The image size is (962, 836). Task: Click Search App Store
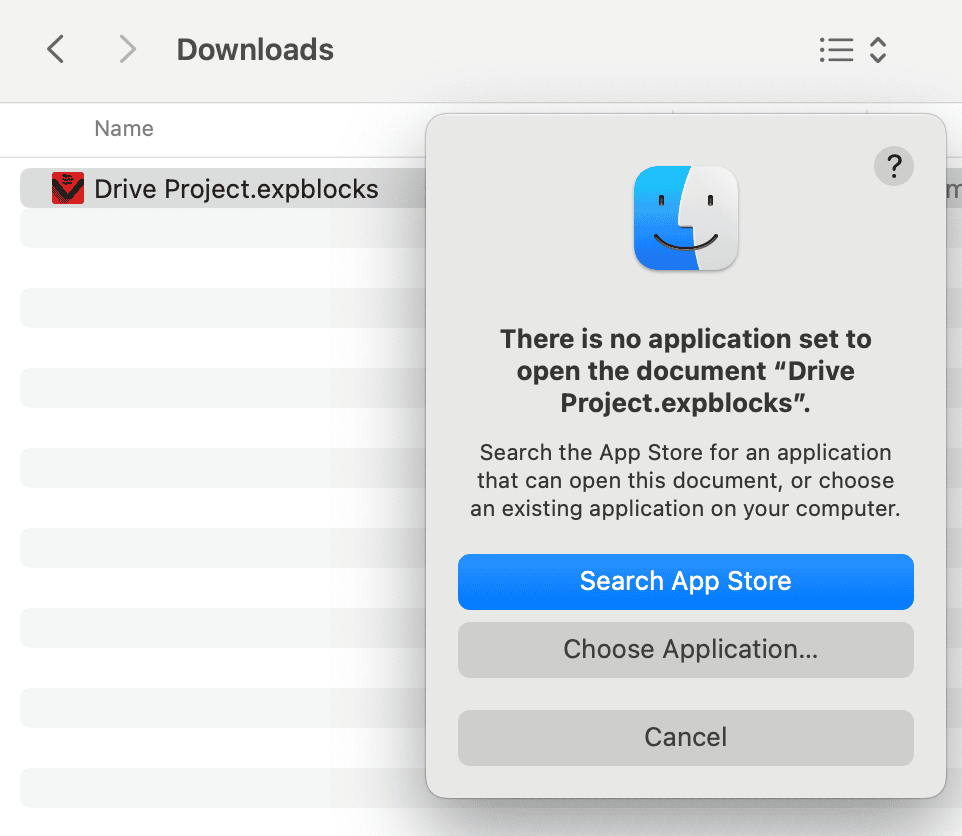[685, 581]
